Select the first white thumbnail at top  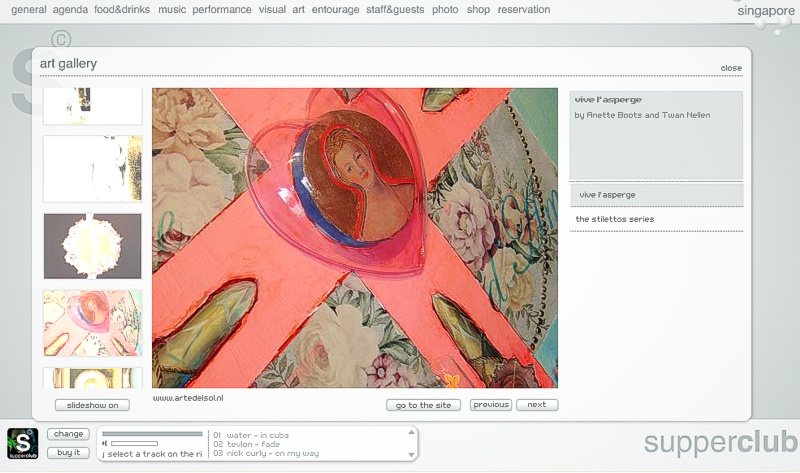[x=93, y=106]
